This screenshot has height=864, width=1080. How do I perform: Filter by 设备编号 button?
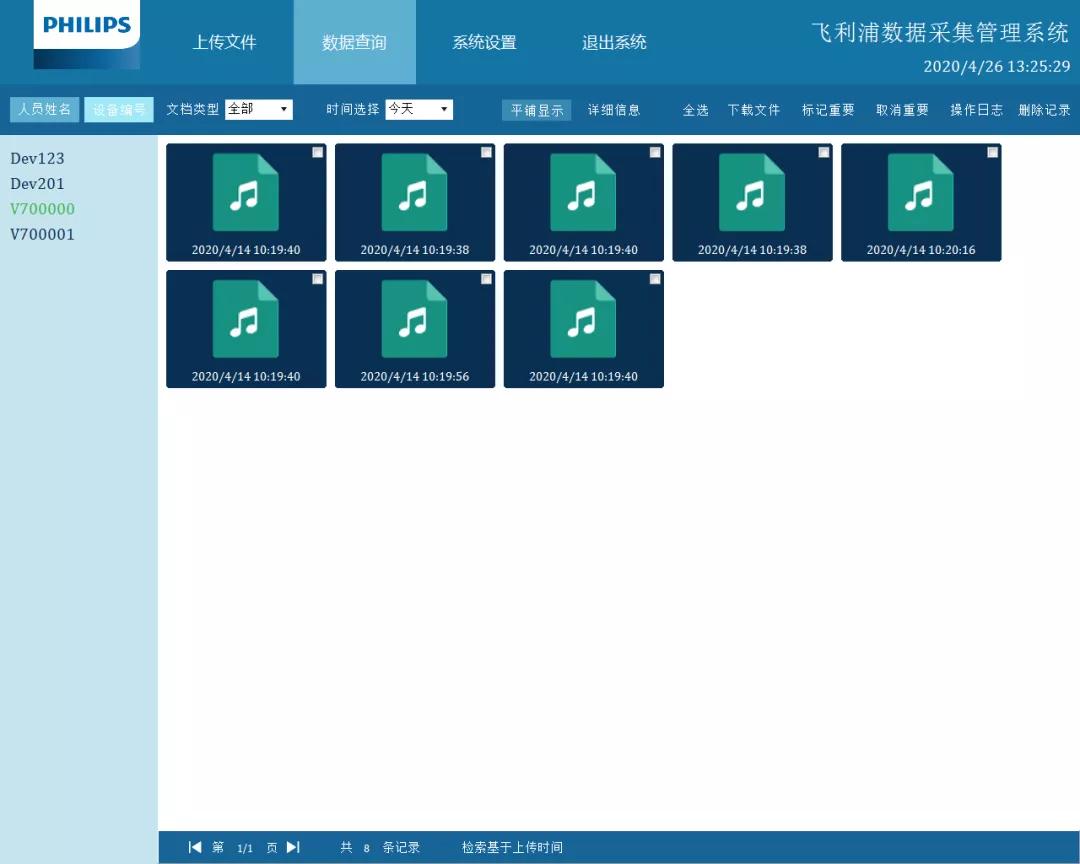coord(118,109)
